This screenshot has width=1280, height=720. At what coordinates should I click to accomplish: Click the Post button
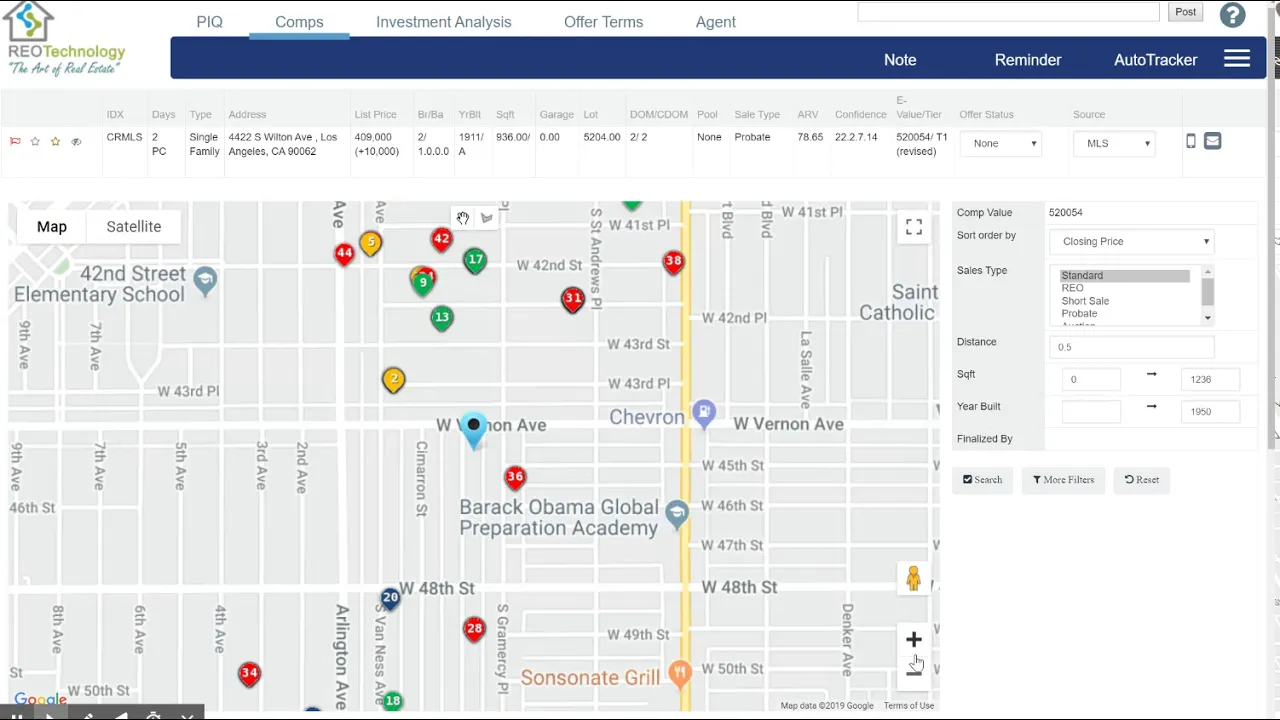click(1185, 12)
